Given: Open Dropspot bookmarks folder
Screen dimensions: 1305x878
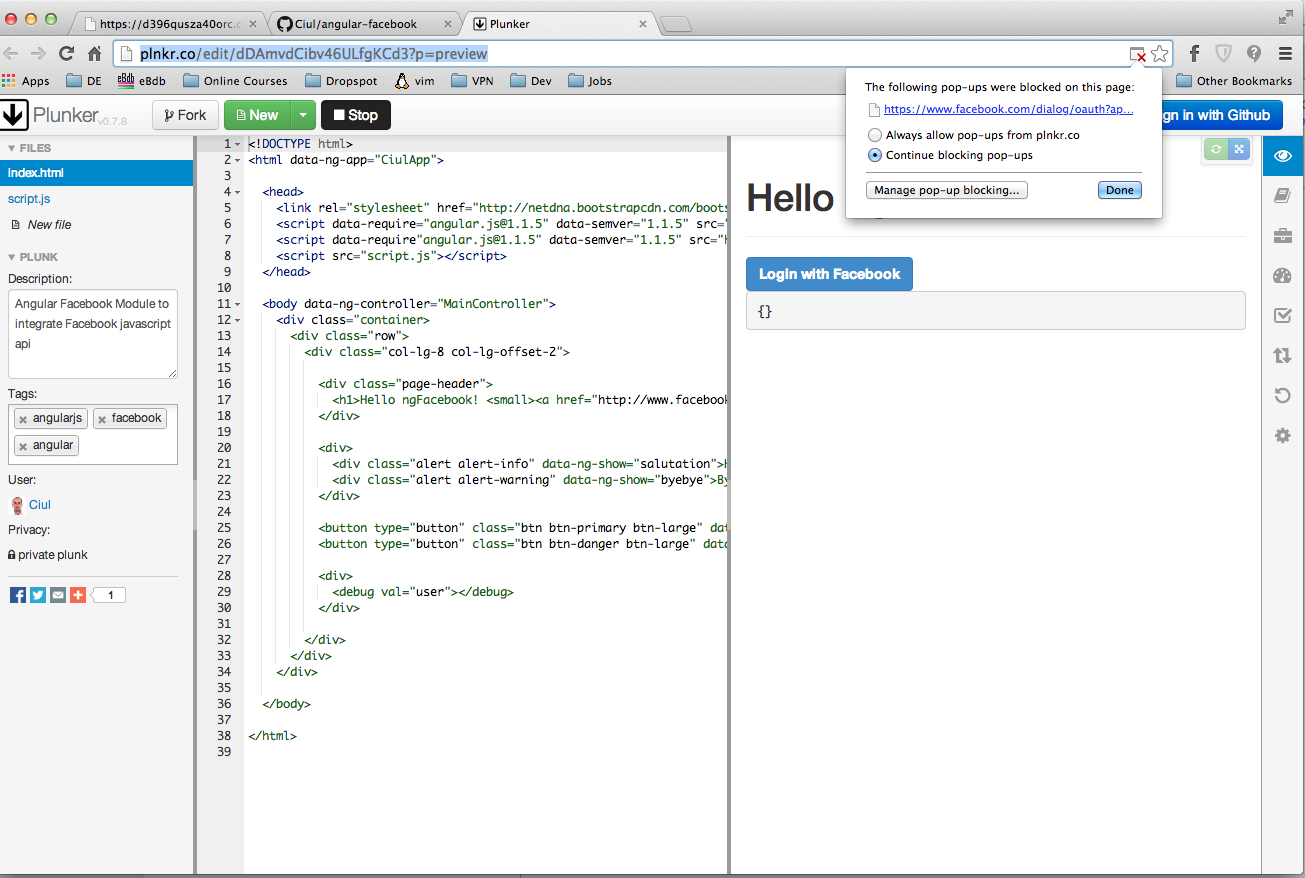Looking at the screenshot, I should 343,81.
